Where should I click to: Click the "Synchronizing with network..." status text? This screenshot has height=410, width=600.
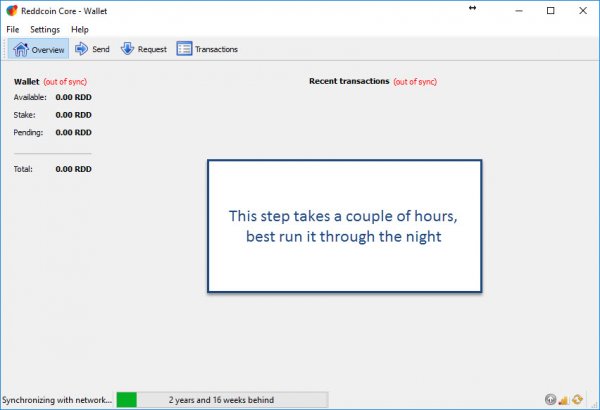point(57,400)
